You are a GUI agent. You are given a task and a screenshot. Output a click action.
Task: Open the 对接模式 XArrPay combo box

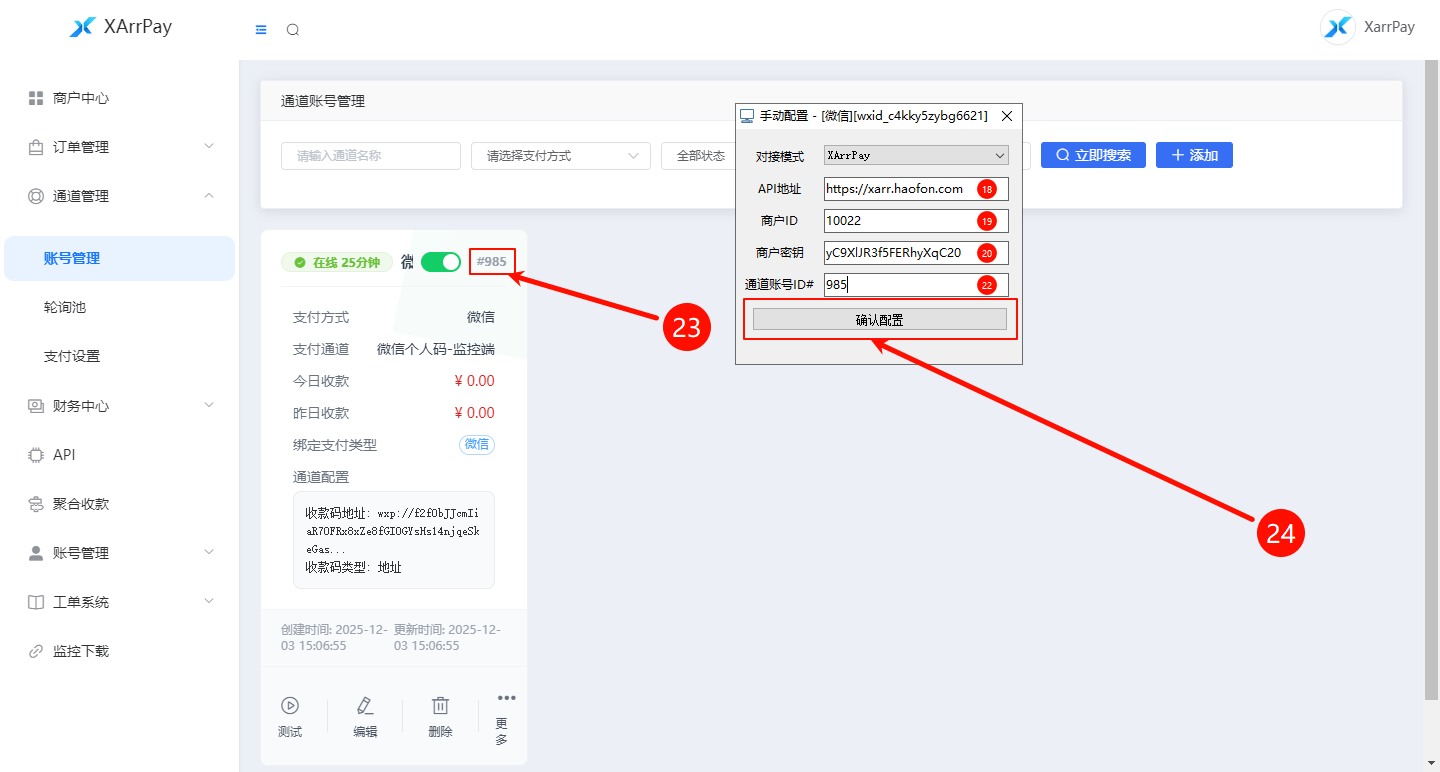click(x=916, y=156)
